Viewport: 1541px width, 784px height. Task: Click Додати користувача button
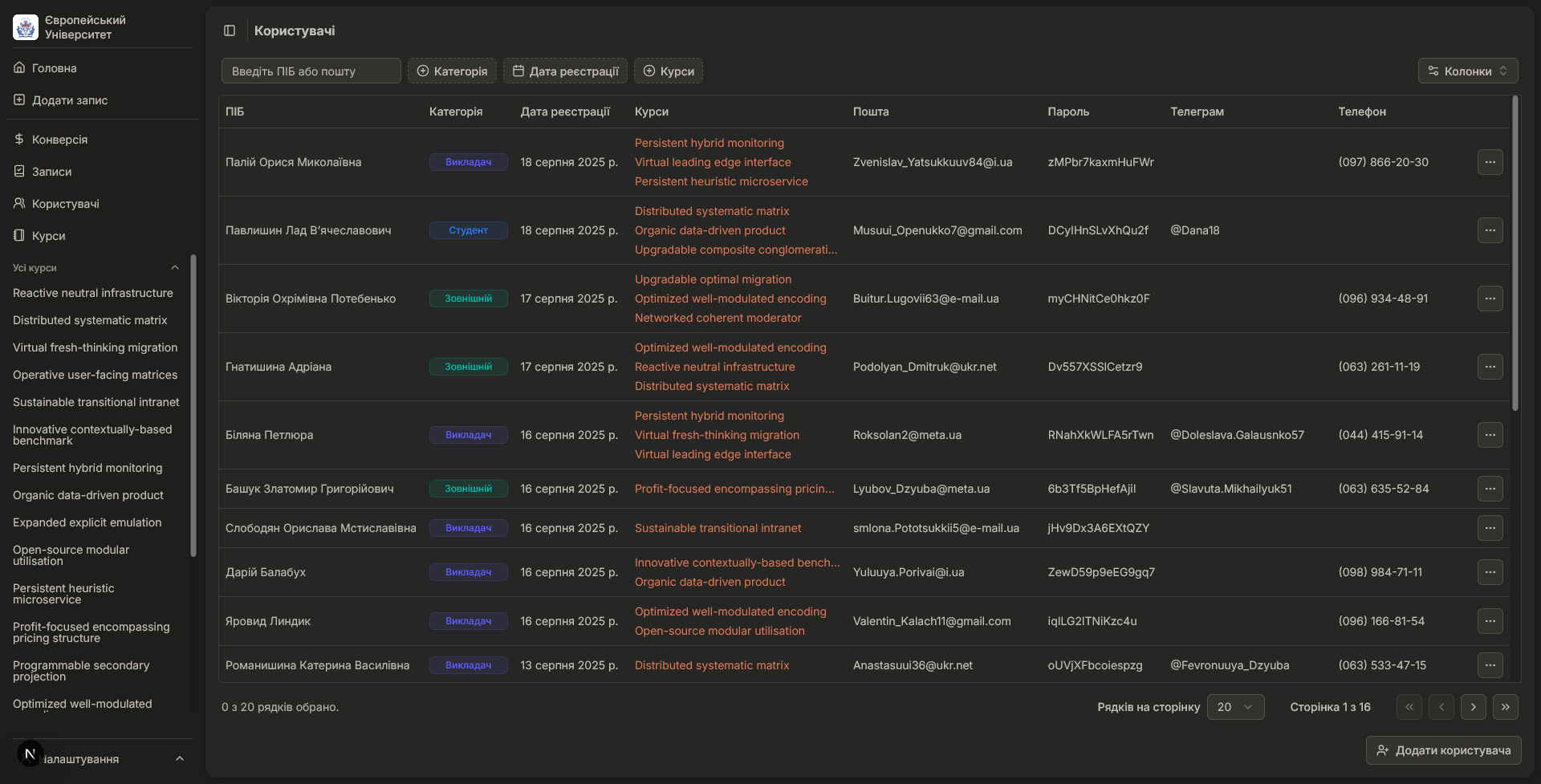click(1443, 750)
